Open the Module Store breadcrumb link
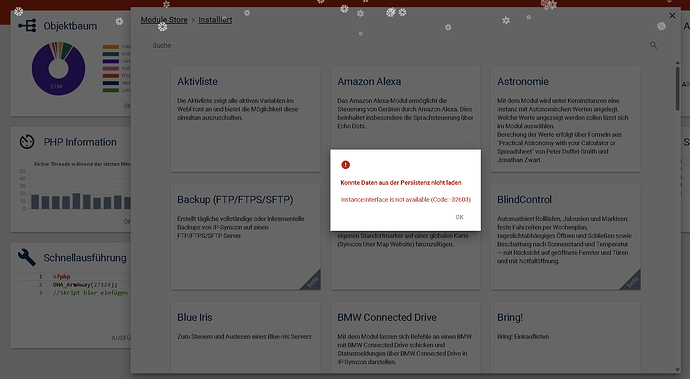The height and width of the screenshot is (379, 690). click(x=164, y=20)
